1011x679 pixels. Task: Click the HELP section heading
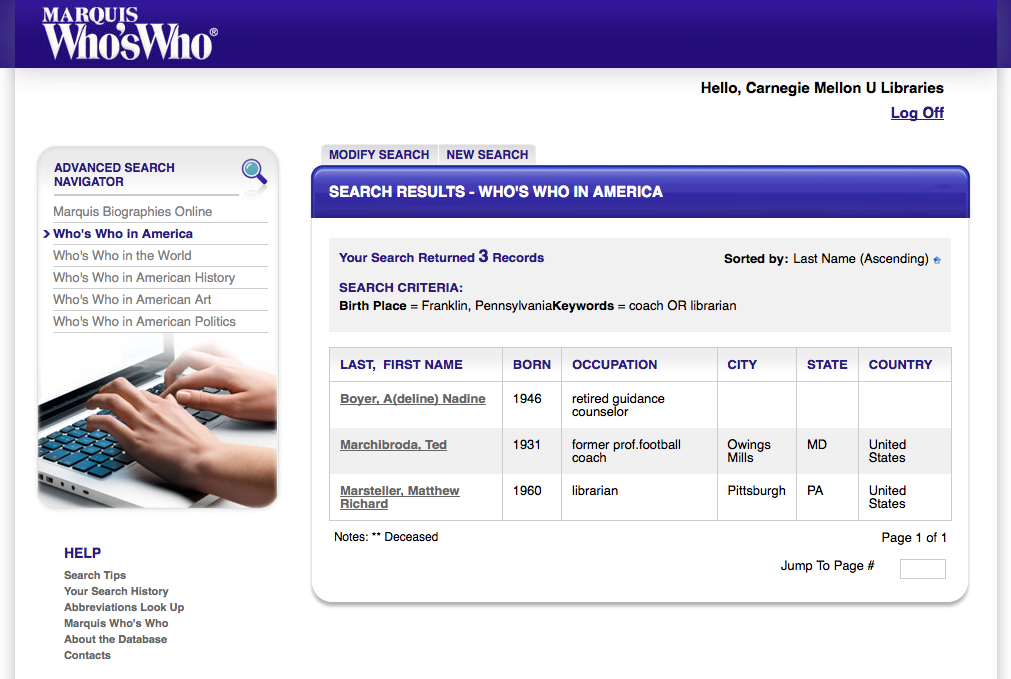coord(83,553)
